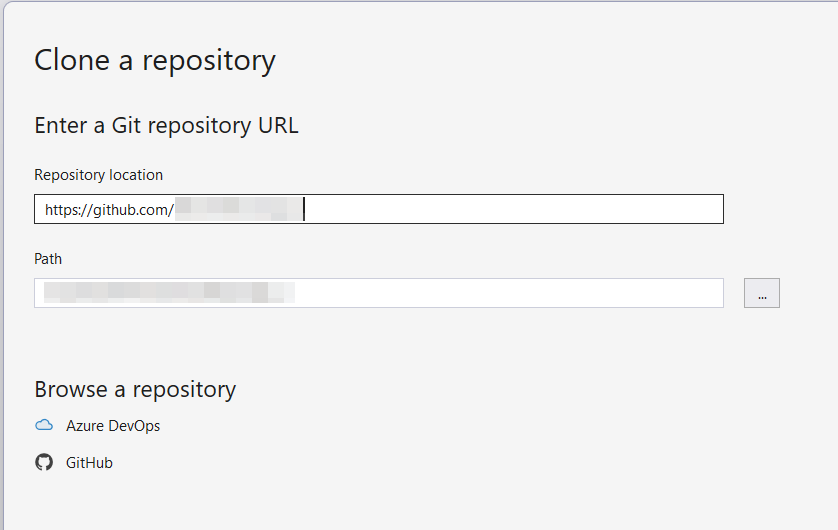The image size is (838, 530).
Task: Click the ellipsis browse button beside Path
Action: (x=762, y=293)
